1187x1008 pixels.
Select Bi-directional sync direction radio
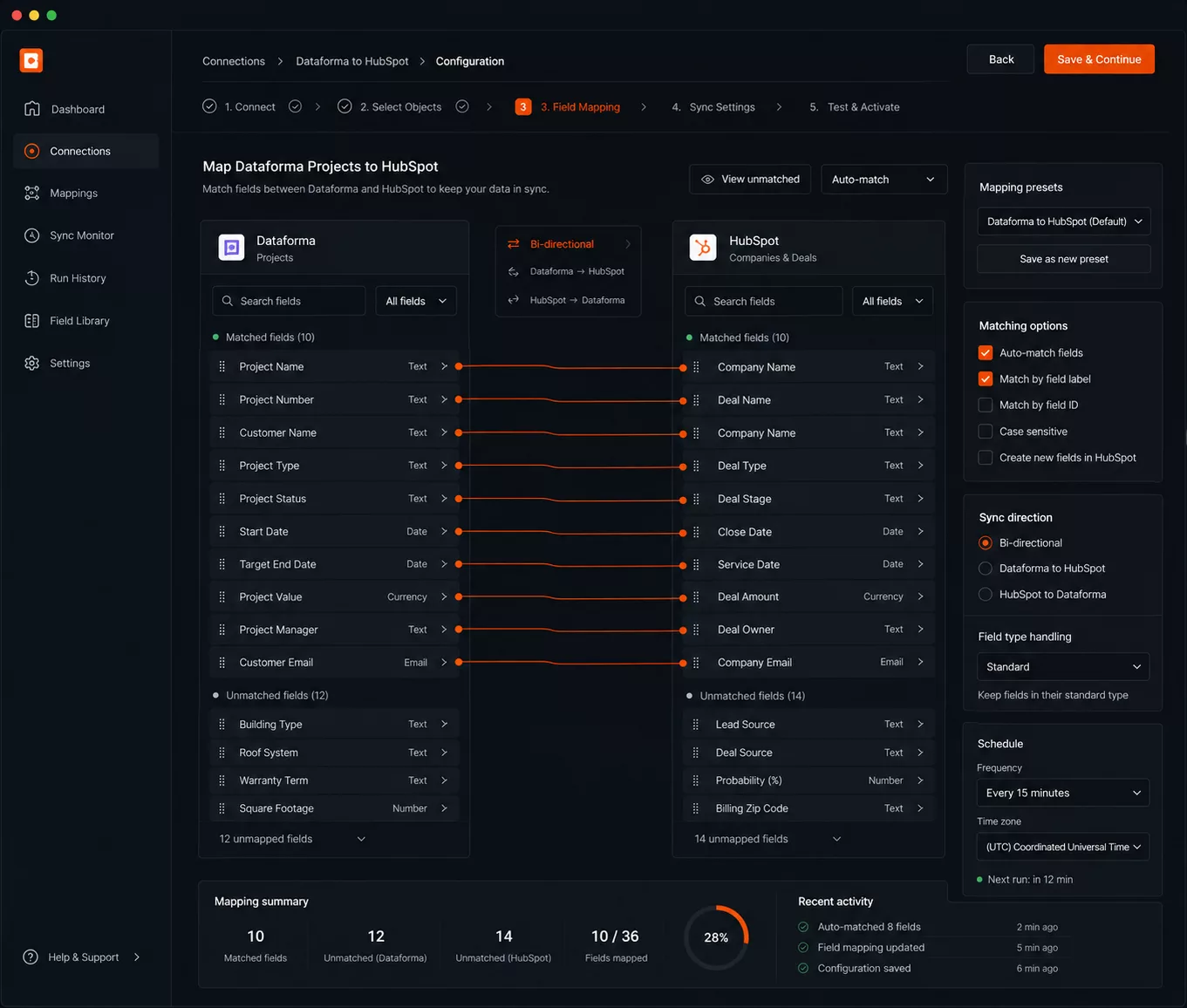pos(986,542)
